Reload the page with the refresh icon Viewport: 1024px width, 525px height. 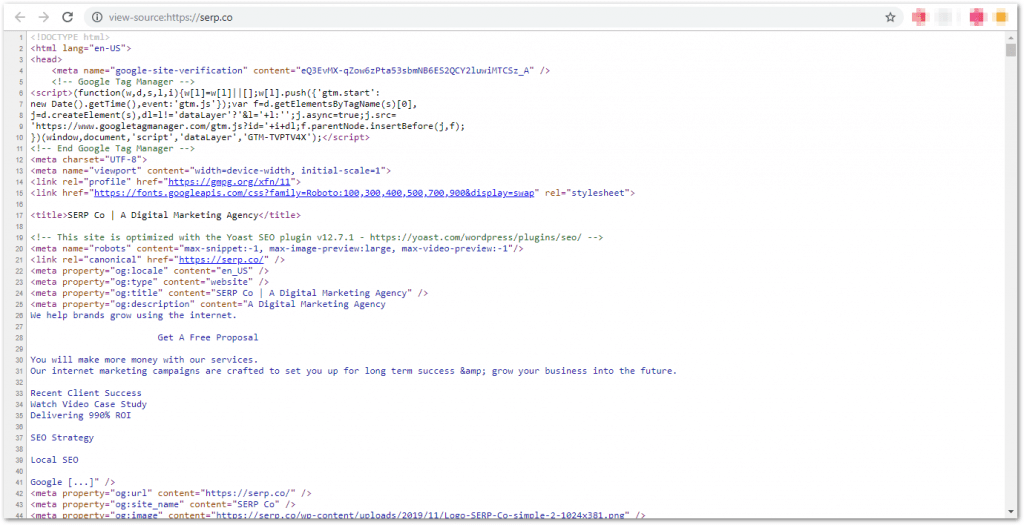(x=67, y=17)
